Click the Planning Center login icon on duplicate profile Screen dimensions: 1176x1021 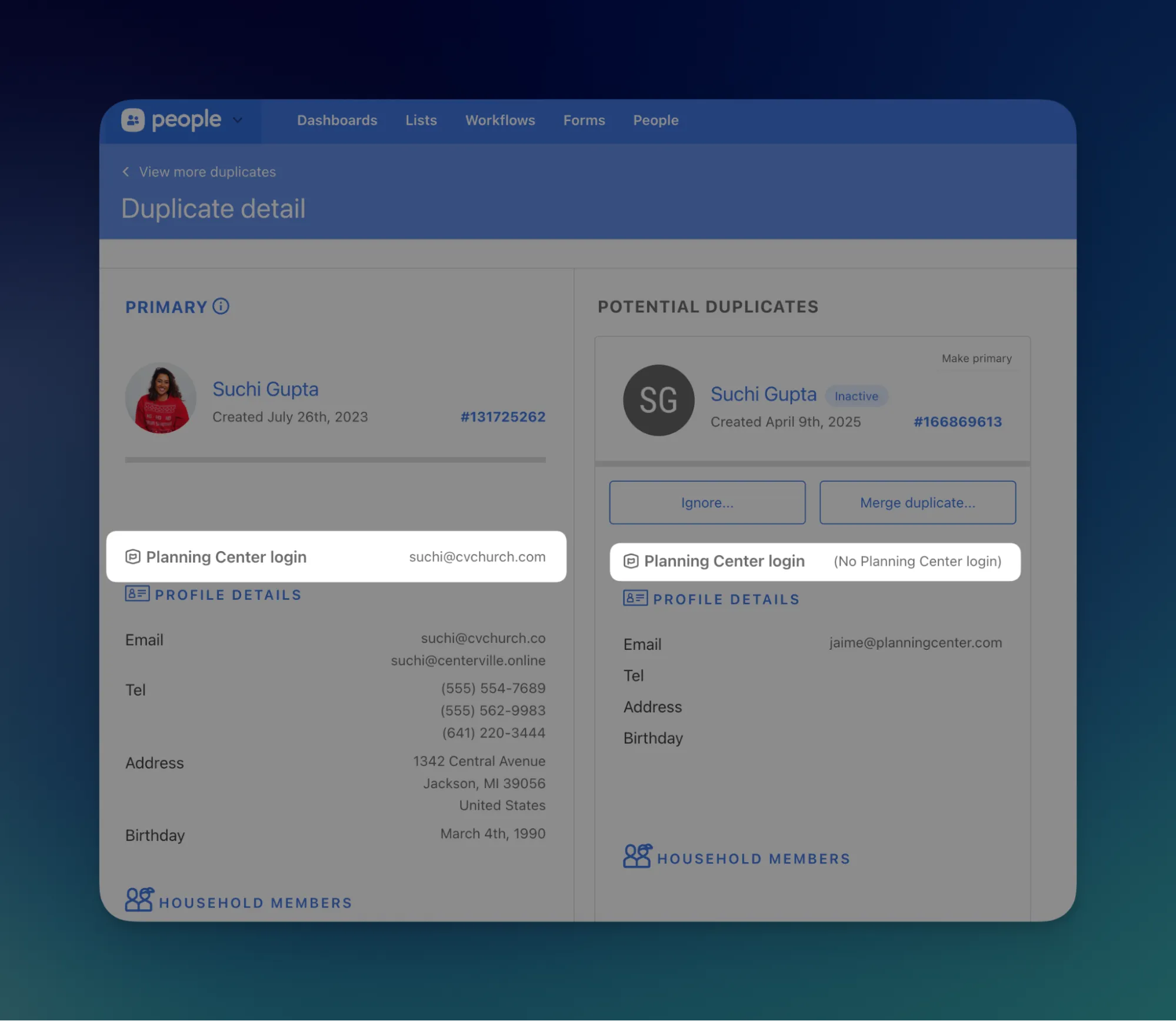click(x=631, y=561)
